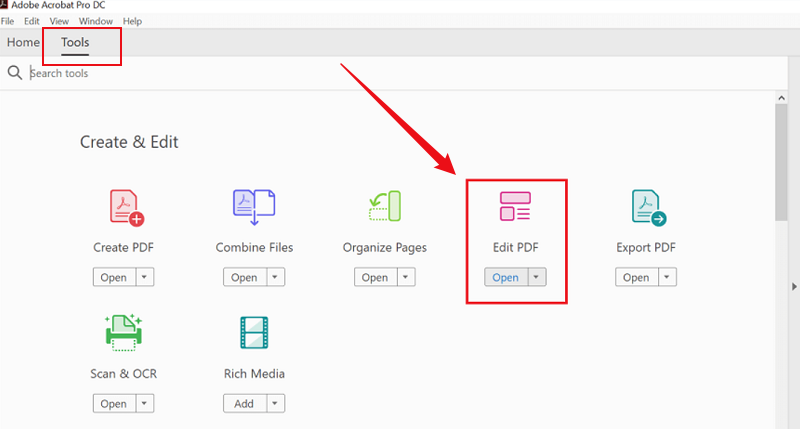Open the Organize Pages tool button
The image size is (800, 429).
pyautogui.click(x=376, y=277)
